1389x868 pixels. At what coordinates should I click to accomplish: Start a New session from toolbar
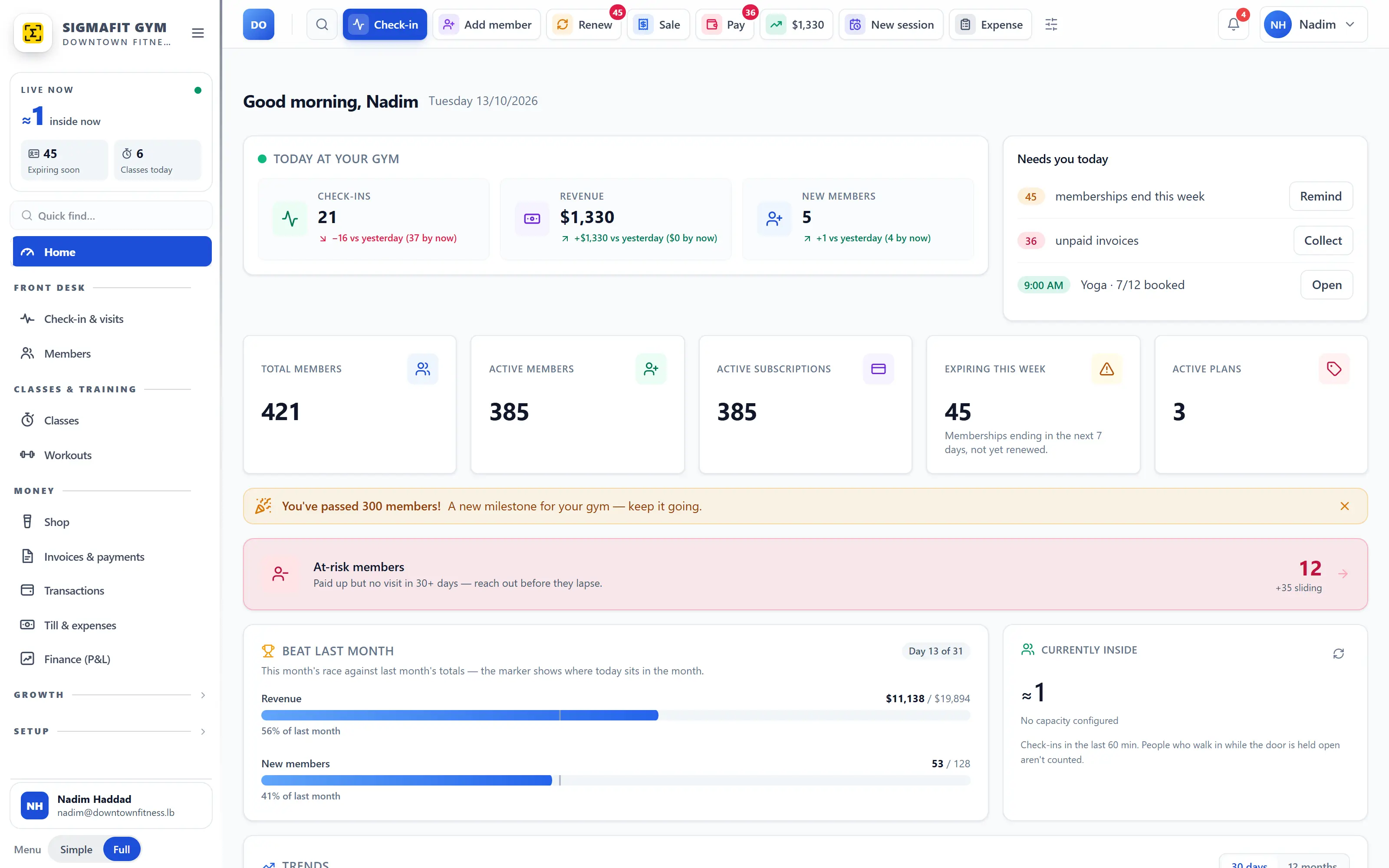click(x=891, y=25)
